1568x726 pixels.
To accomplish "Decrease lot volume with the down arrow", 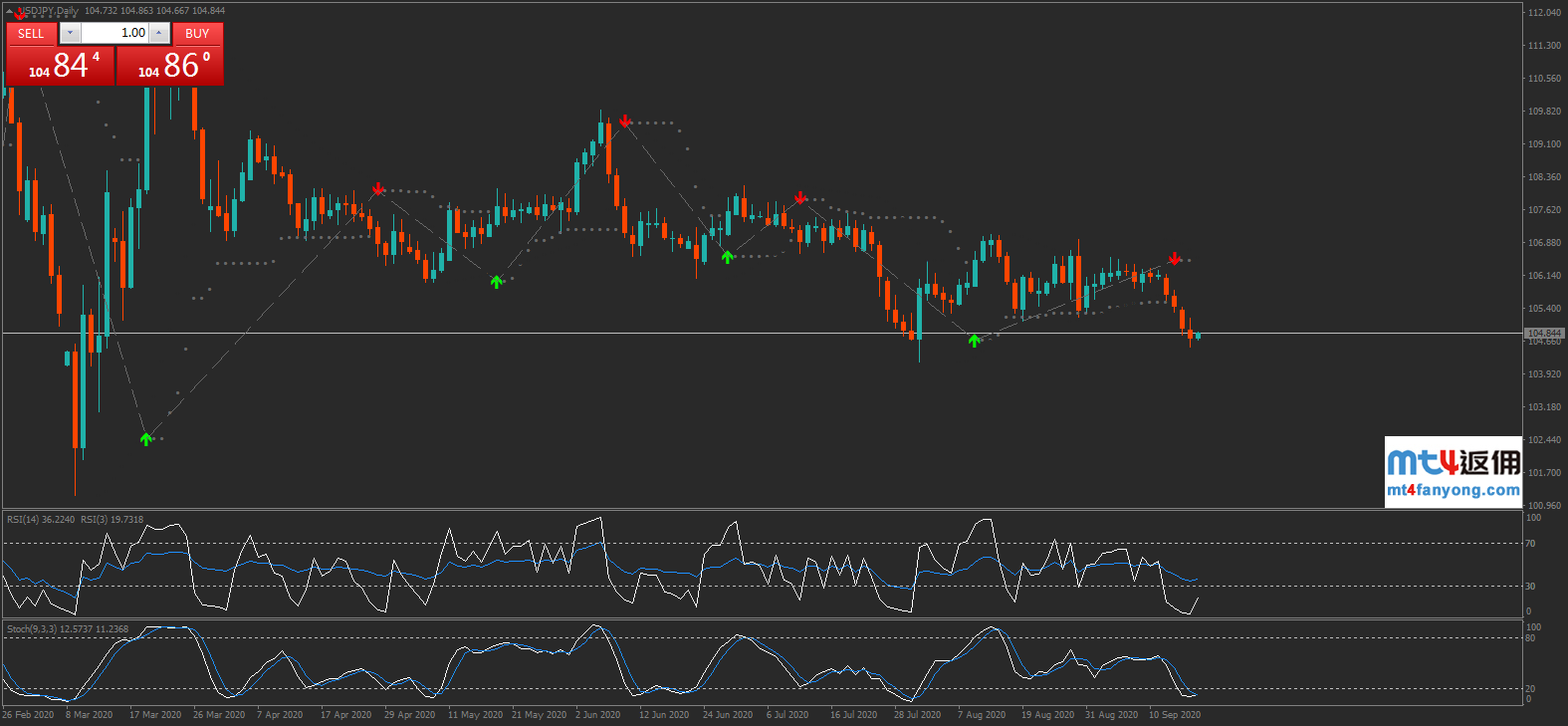I will (x=69, y=33).
